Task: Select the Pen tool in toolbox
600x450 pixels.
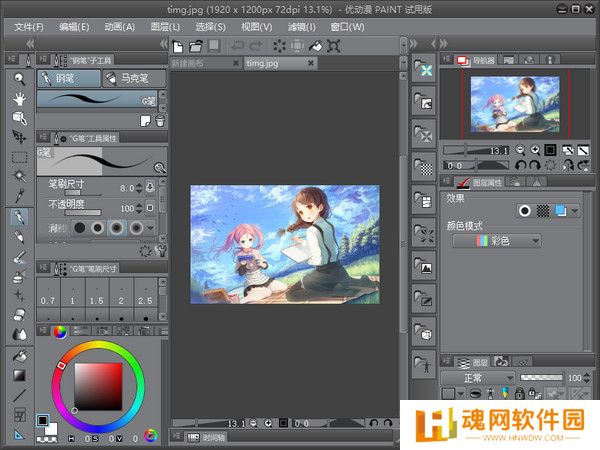Action: click(x=19, y=217)
